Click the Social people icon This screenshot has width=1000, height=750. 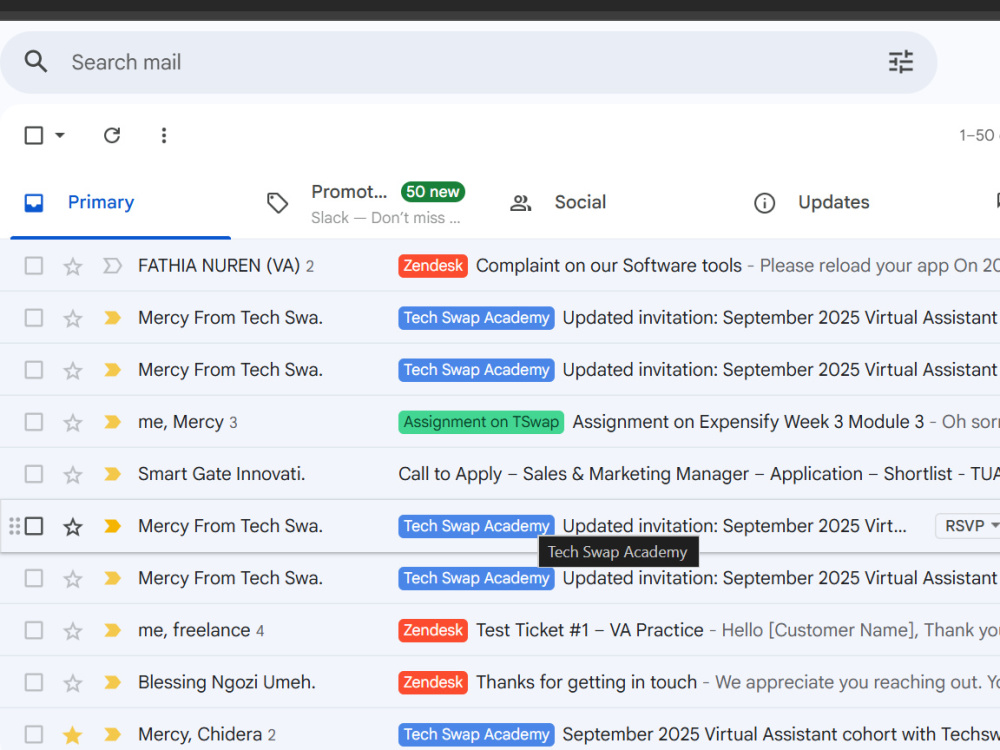(520, 203)
